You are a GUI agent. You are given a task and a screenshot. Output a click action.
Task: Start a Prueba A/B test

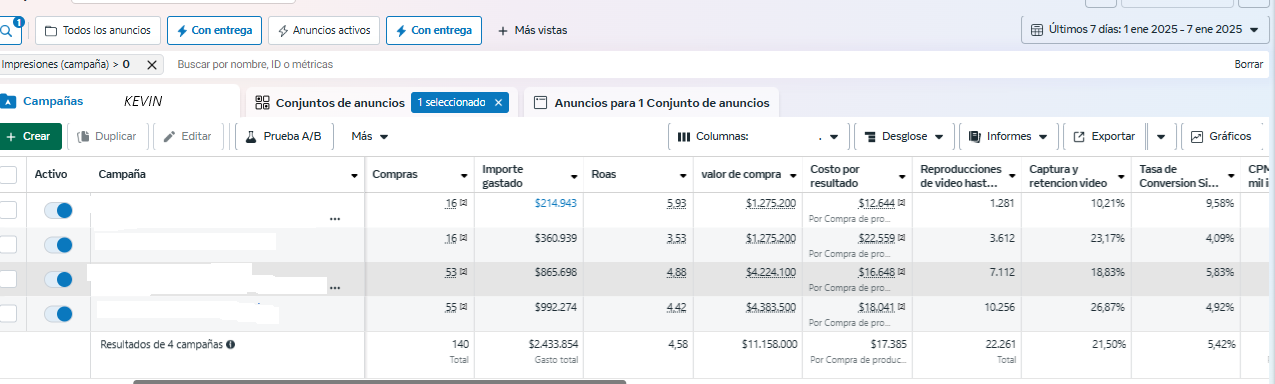pyautogui.click(x=284, y=136)
